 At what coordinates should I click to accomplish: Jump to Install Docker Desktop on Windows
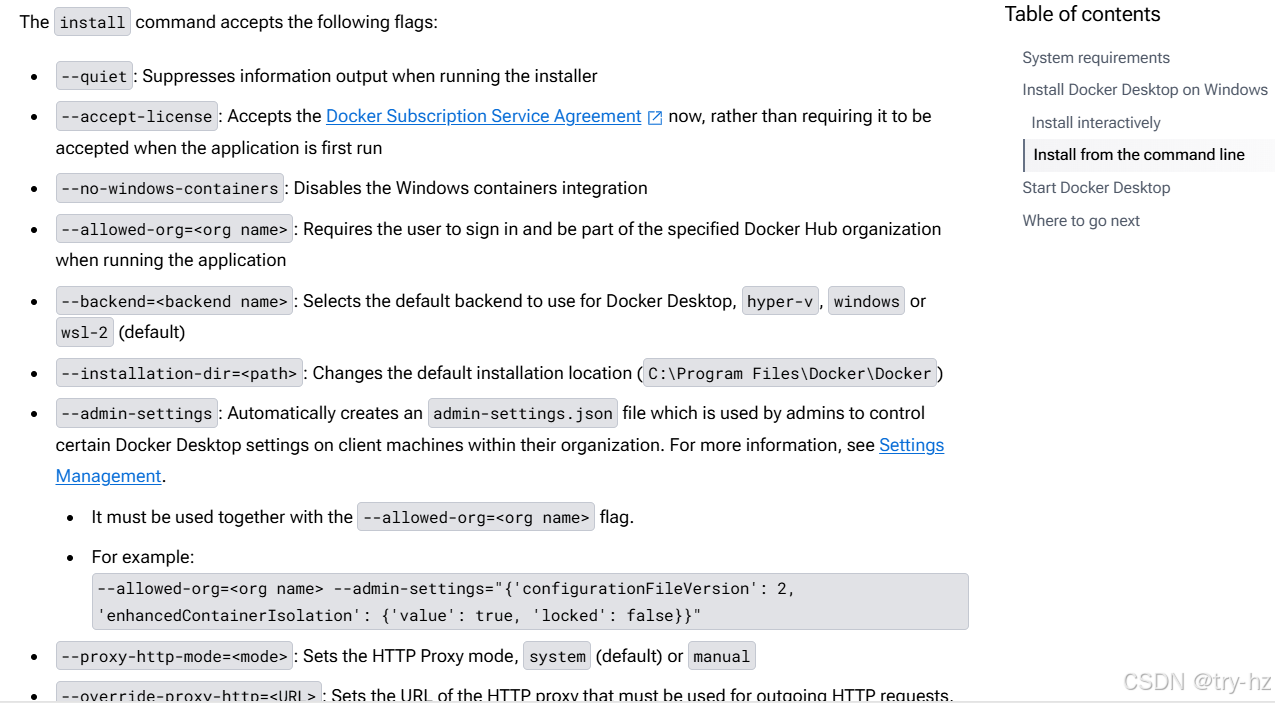1144,90
